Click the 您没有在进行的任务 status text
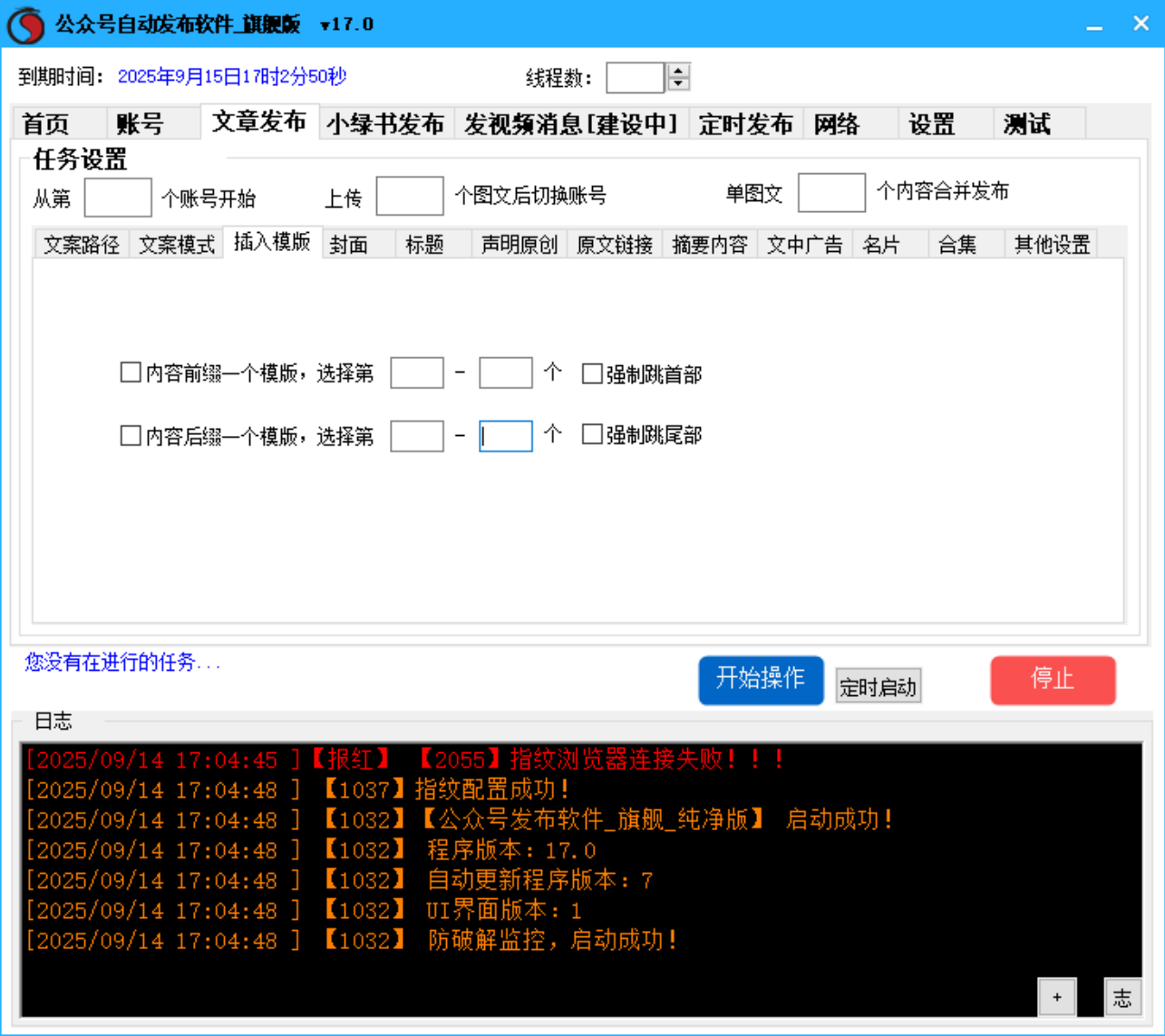This screenshot has height=1036, width=1165. coord(122,663)
